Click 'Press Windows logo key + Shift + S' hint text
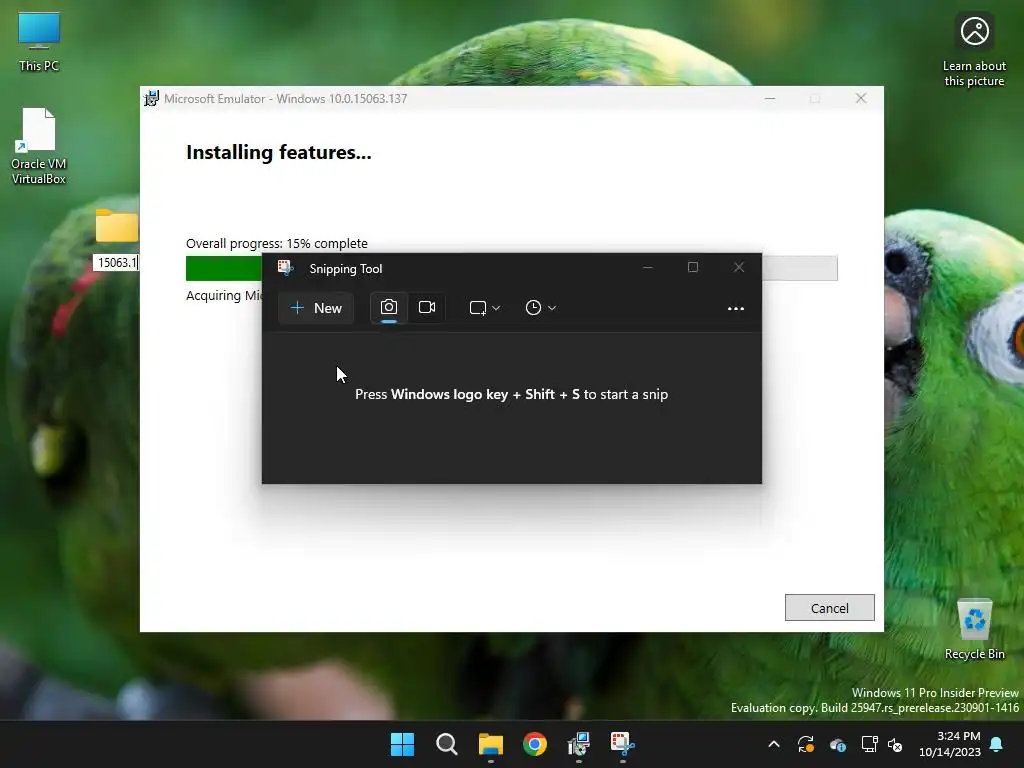Viewport: 1024px width, 768px height. 511,394
